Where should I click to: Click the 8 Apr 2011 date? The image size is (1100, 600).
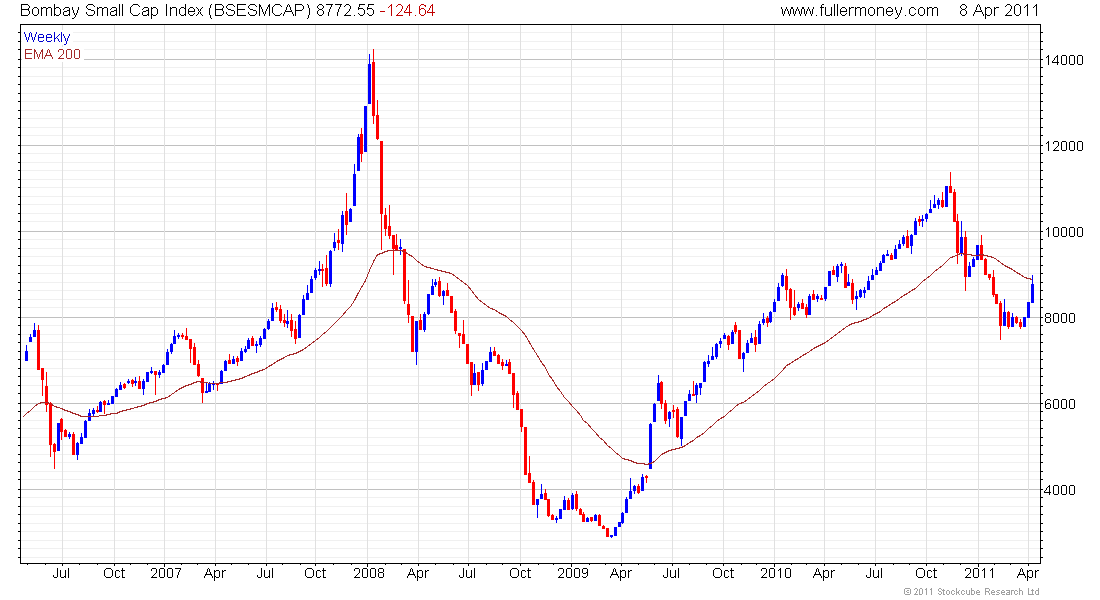point(998,11)
